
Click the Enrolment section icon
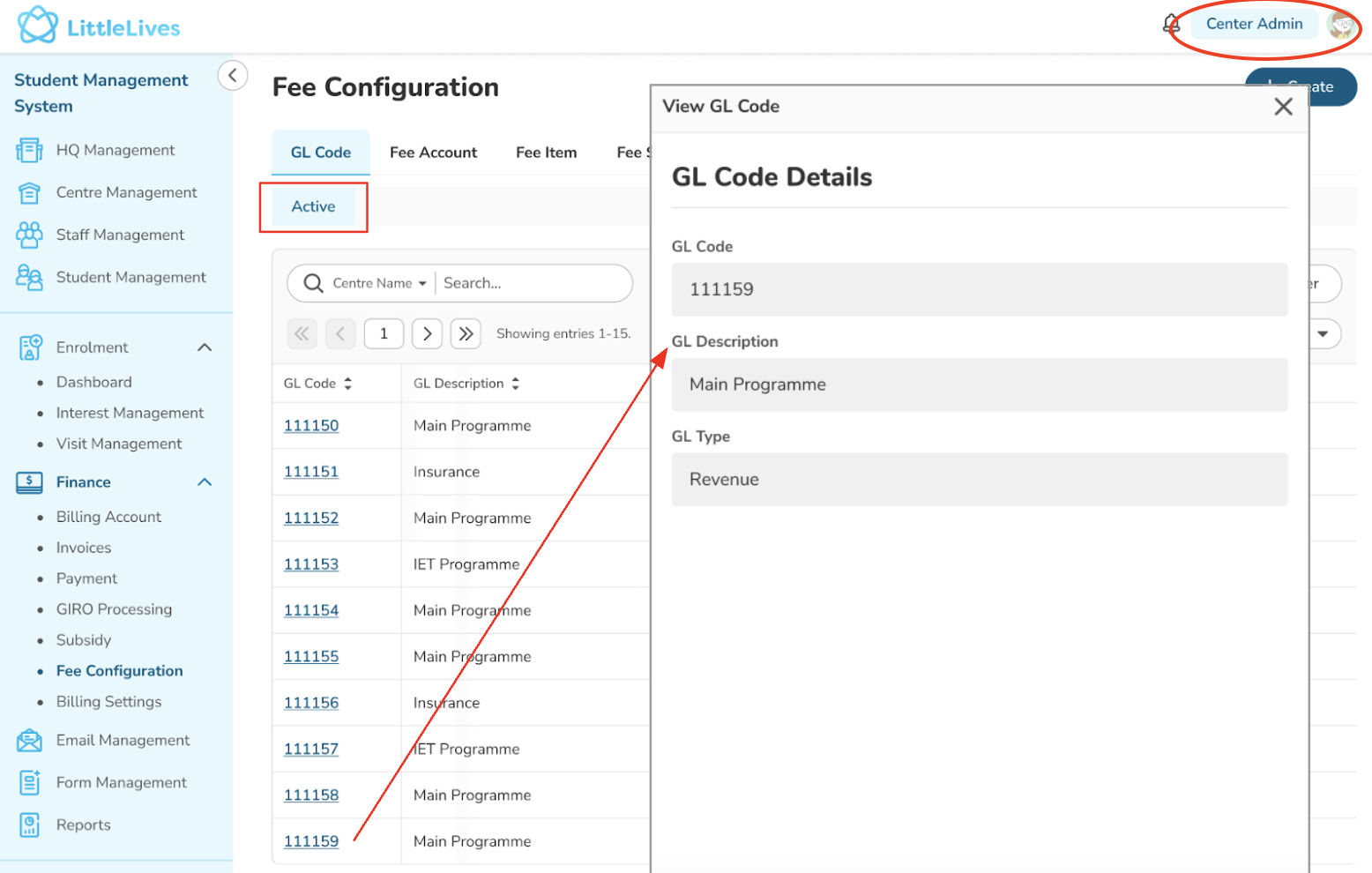[30, 347]
